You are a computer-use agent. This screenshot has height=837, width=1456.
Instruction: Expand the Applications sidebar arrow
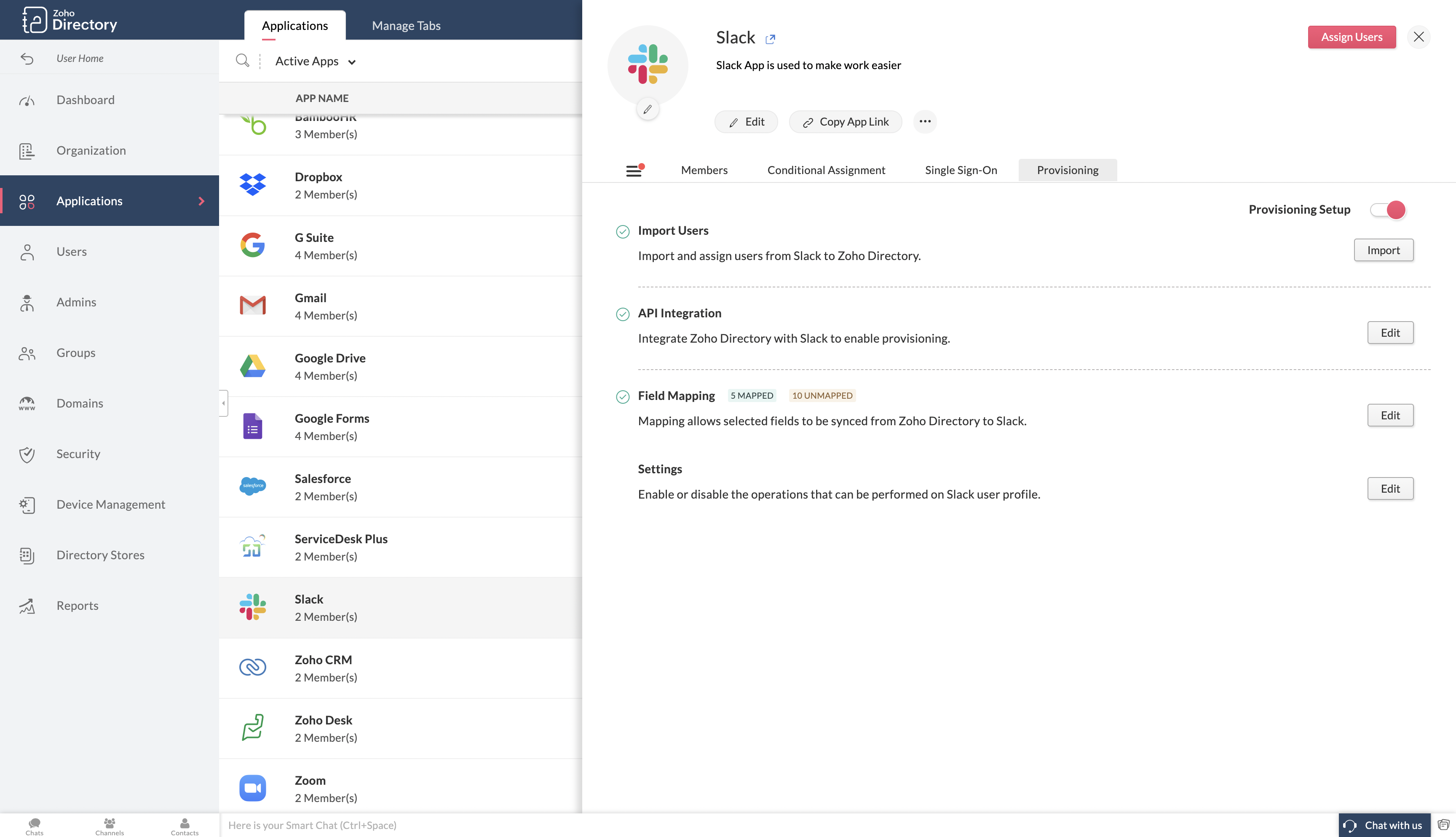[x=201, y=201]
